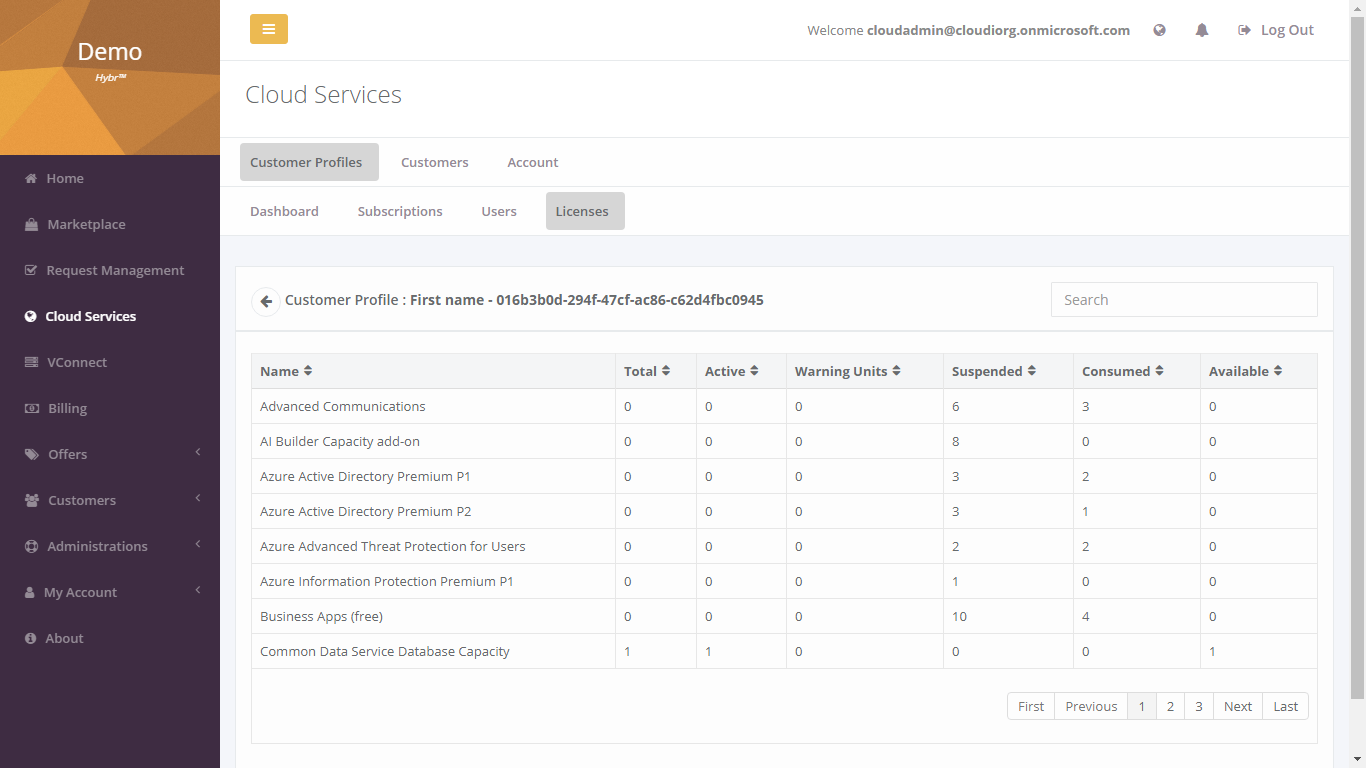Image resolution: width=1366 pixels, height=768 pixels.
Task: Sort licenses by Suspended count
Action: [992, 371]
